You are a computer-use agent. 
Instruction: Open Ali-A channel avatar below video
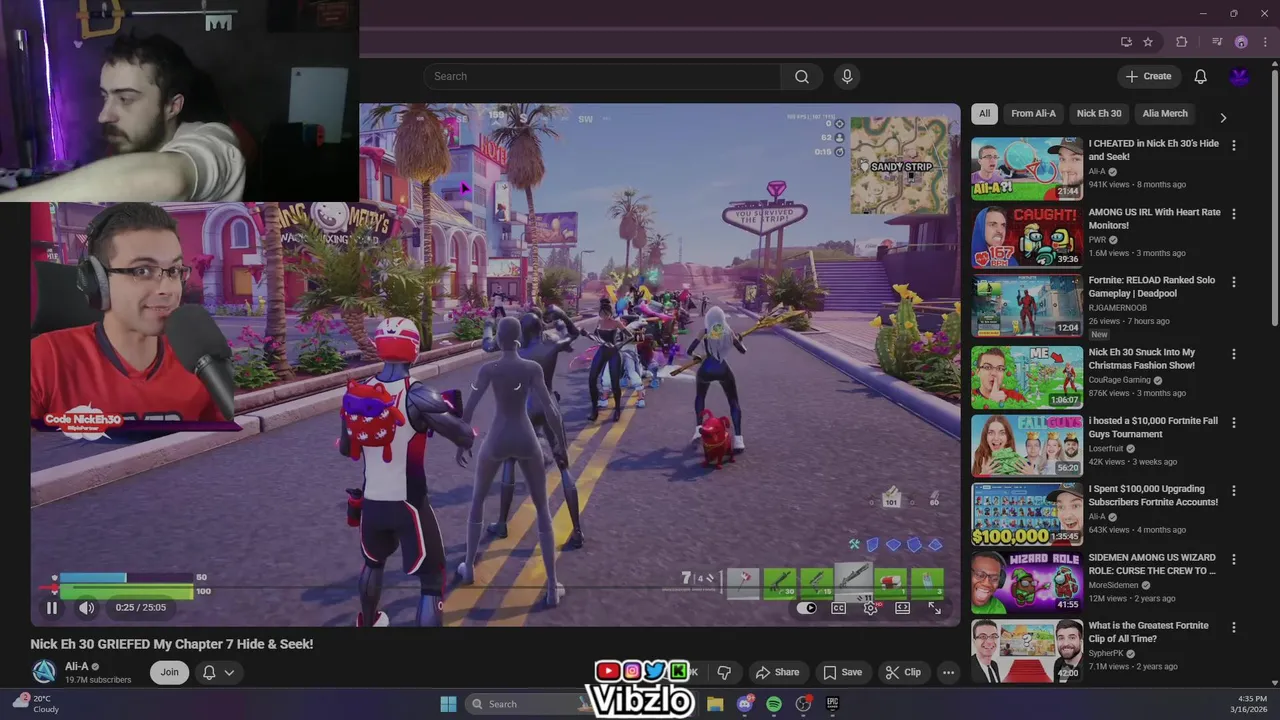point(44,672)
